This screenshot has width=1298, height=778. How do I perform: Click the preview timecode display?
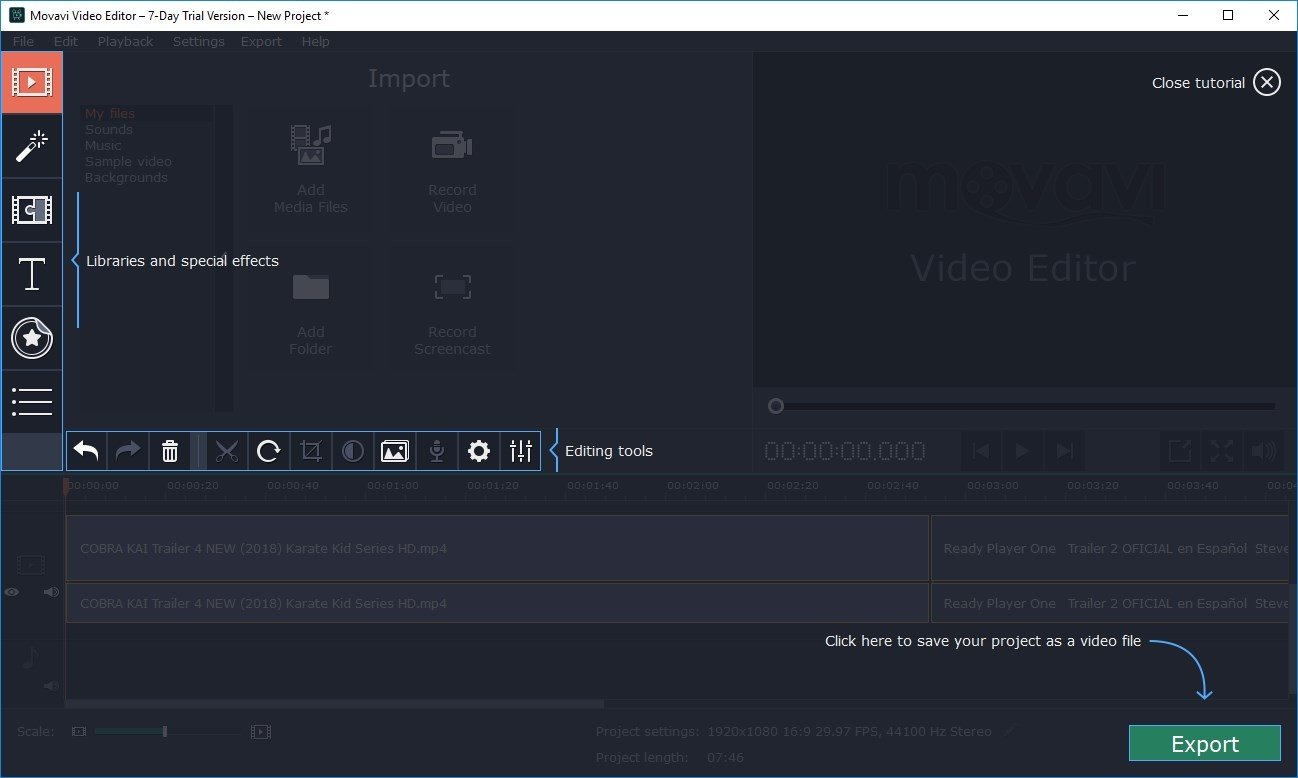(x=845, y=451)
